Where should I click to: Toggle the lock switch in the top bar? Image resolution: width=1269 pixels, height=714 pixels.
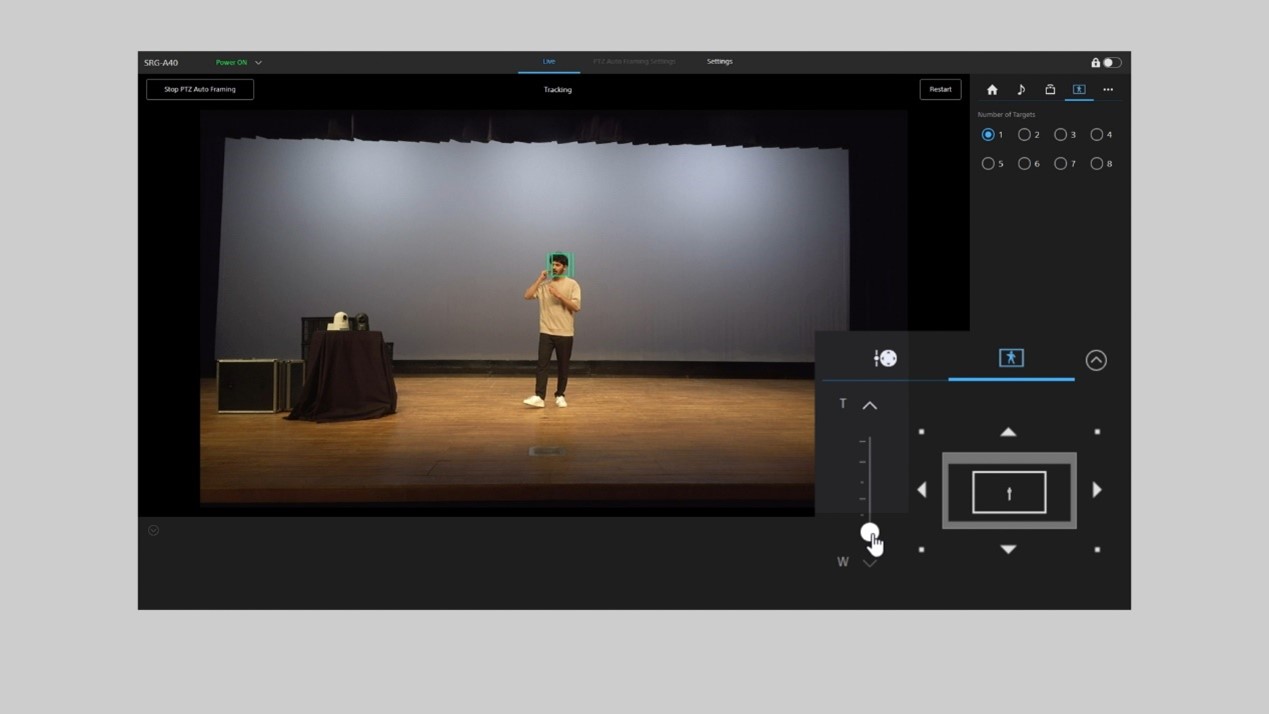coord(1111,63)
